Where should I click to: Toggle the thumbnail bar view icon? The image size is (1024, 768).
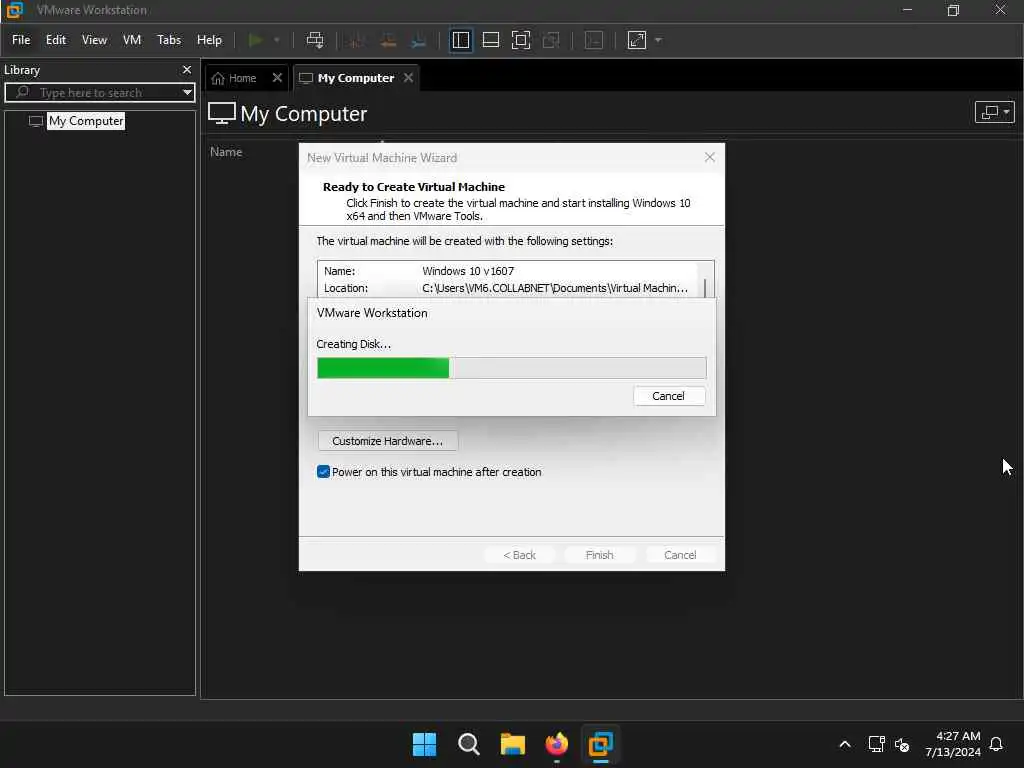pyautogui.click(x=490, y=40)
